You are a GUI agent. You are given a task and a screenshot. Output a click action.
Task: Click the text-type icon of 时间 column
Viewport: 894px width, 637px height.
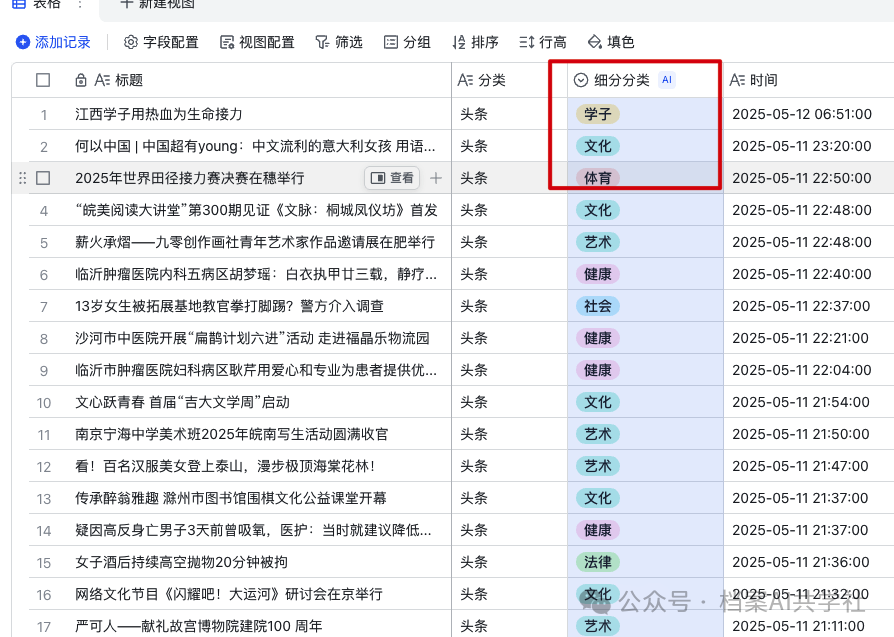coord(737,80)
